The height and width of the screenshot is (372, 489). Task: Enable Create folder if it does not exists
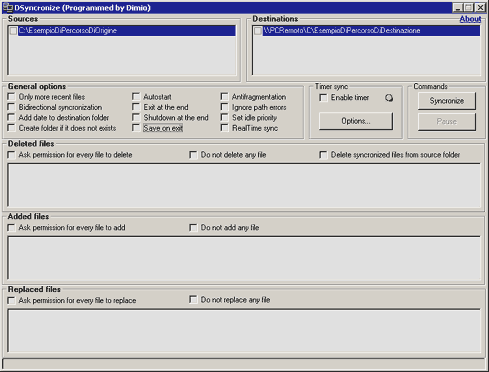coord(12,128)
